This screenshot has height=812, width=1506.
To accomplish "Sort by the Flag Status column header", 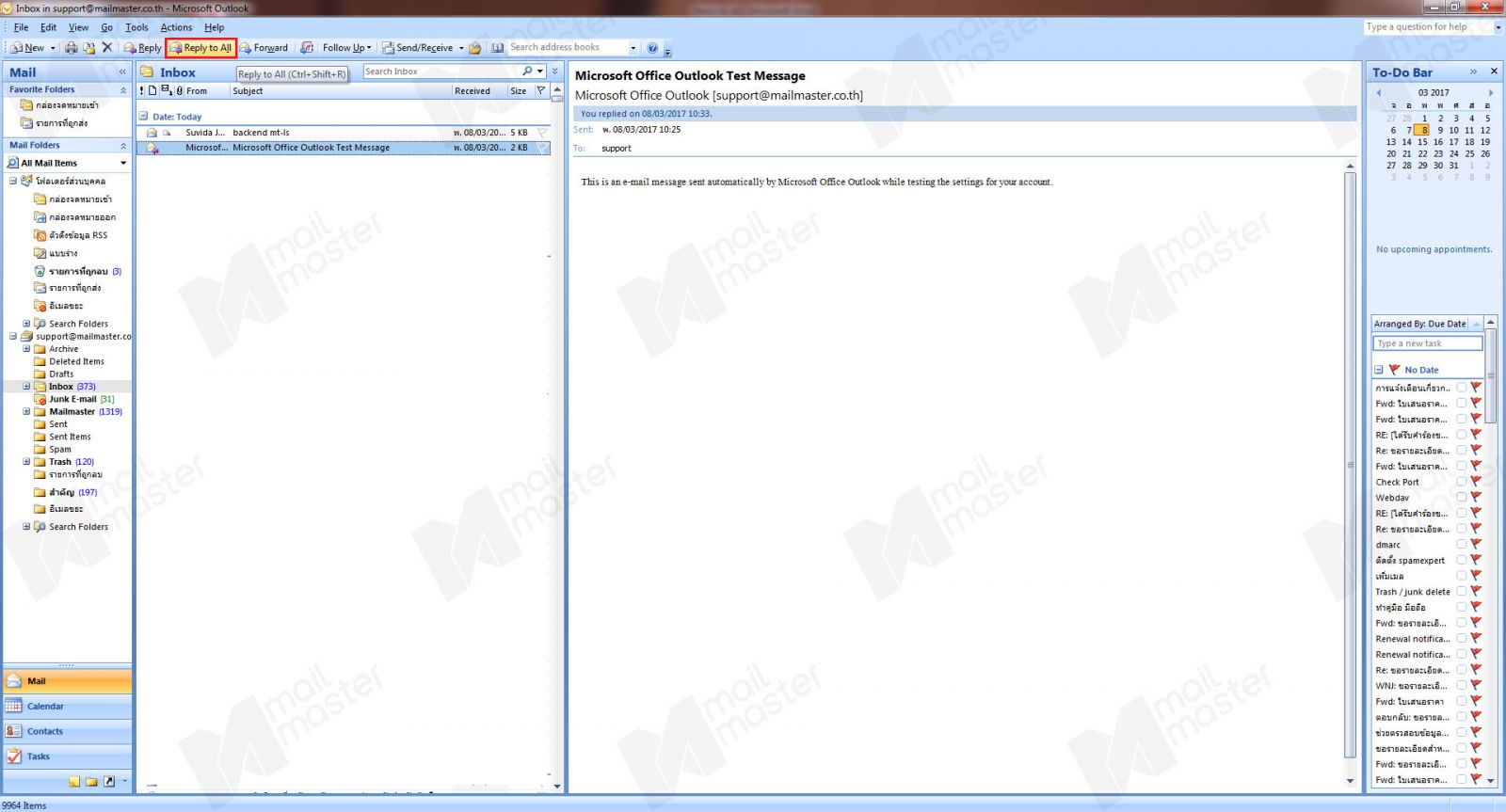I will (x=541, y=90).
